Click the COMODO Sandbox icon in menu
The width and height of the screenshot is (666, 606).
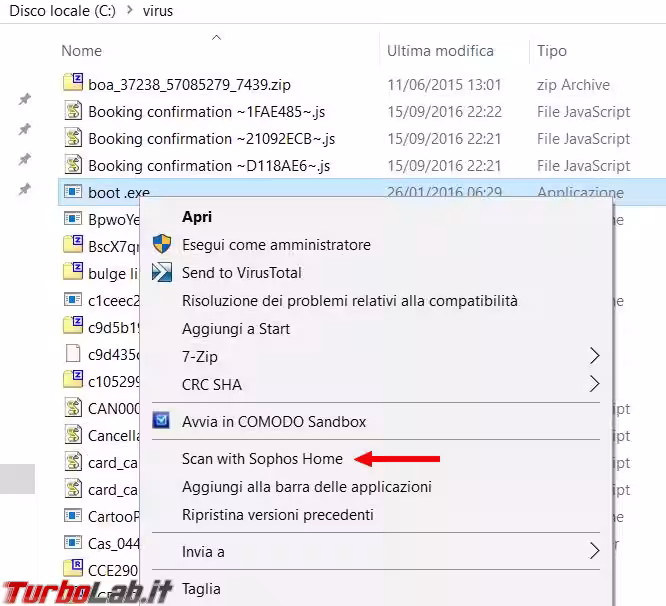click(162, 421)
